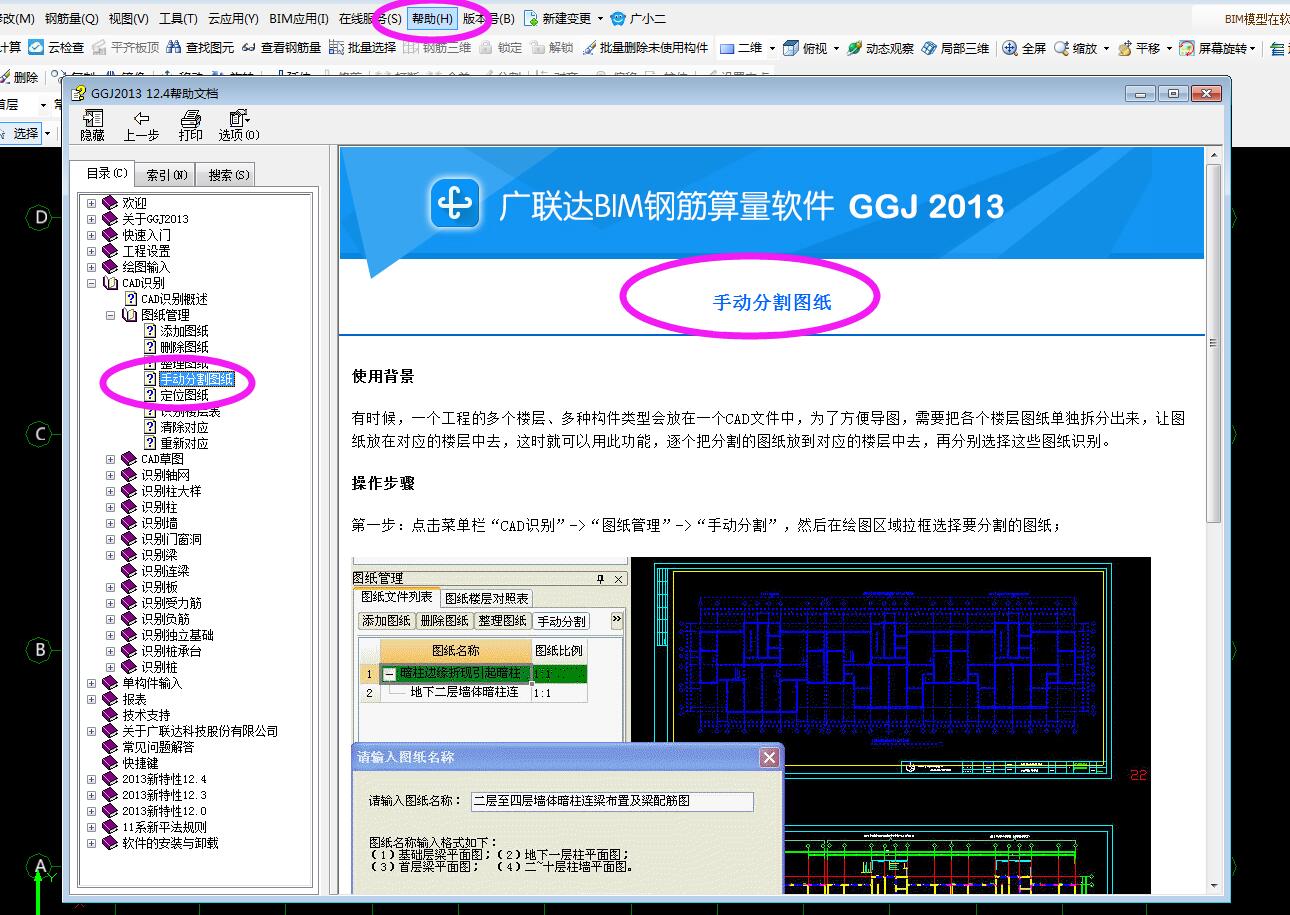Image resolution: width=1290 pixels, height=915 pixels.
Task: Click the 云检查 cloud check toolbar icon
Action: coord(36,47)
